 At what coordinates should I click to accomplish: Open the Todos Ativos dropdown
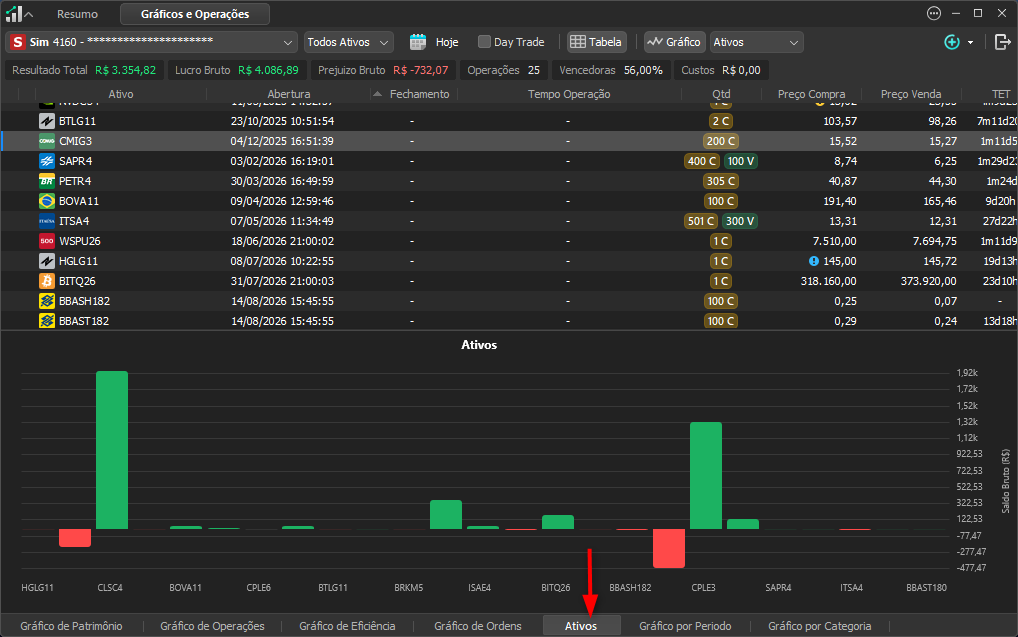click(348, 42)
